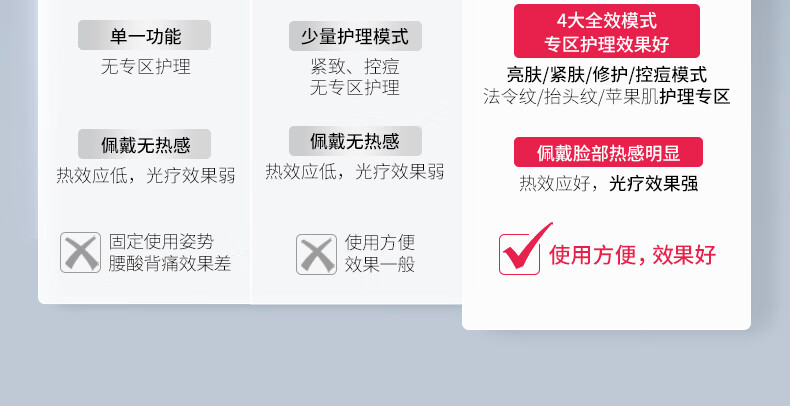Click 紧致、控痘 text in middle column
The height and width of the screenshot is (406, 790).
(x=355, y=66)
